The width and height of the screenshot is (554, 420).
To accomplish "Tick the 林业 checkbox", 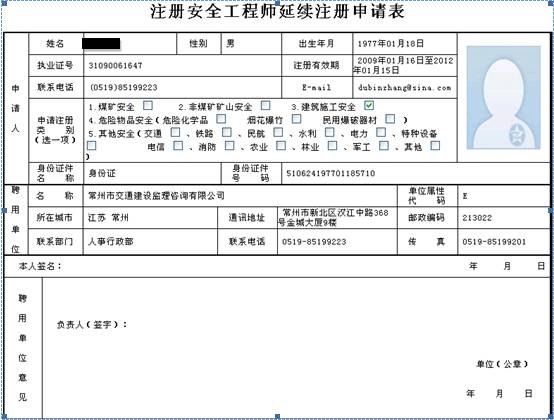I will tap(332, 146).
